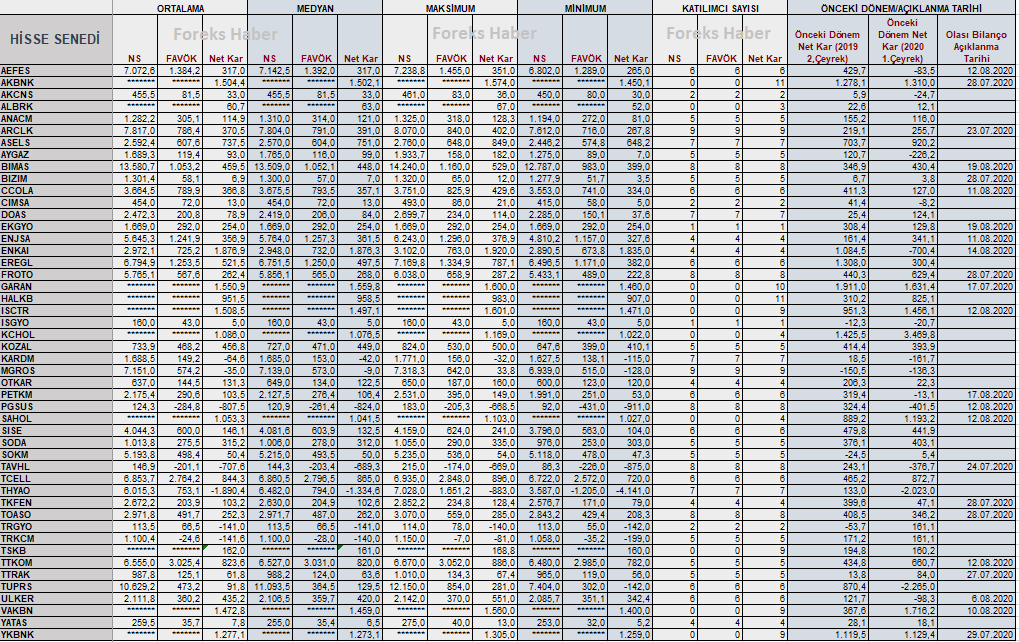Click the MAKSİMUM group header
Image resolution: width=1019 pixels, height=642 pixels.
[450, 8]
